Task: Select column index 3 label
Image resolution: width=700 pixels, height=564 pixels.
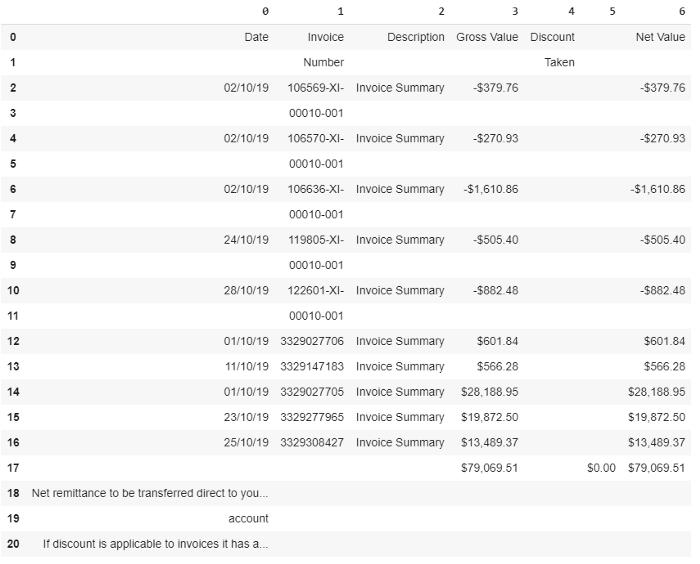Action: click(515, 12)
